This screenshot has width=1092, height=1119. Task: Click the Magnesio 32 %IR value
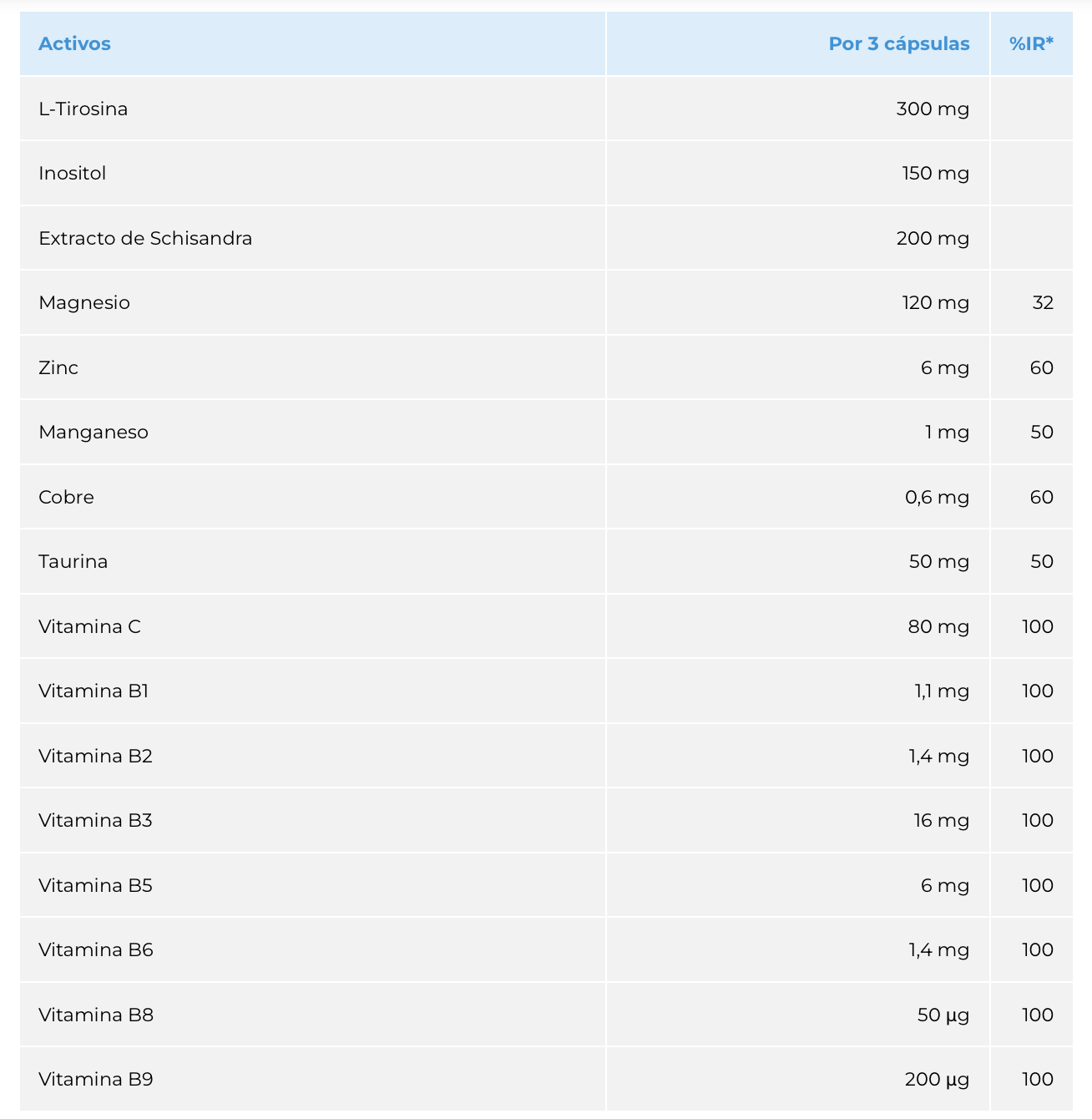(x=1043, y=302)
